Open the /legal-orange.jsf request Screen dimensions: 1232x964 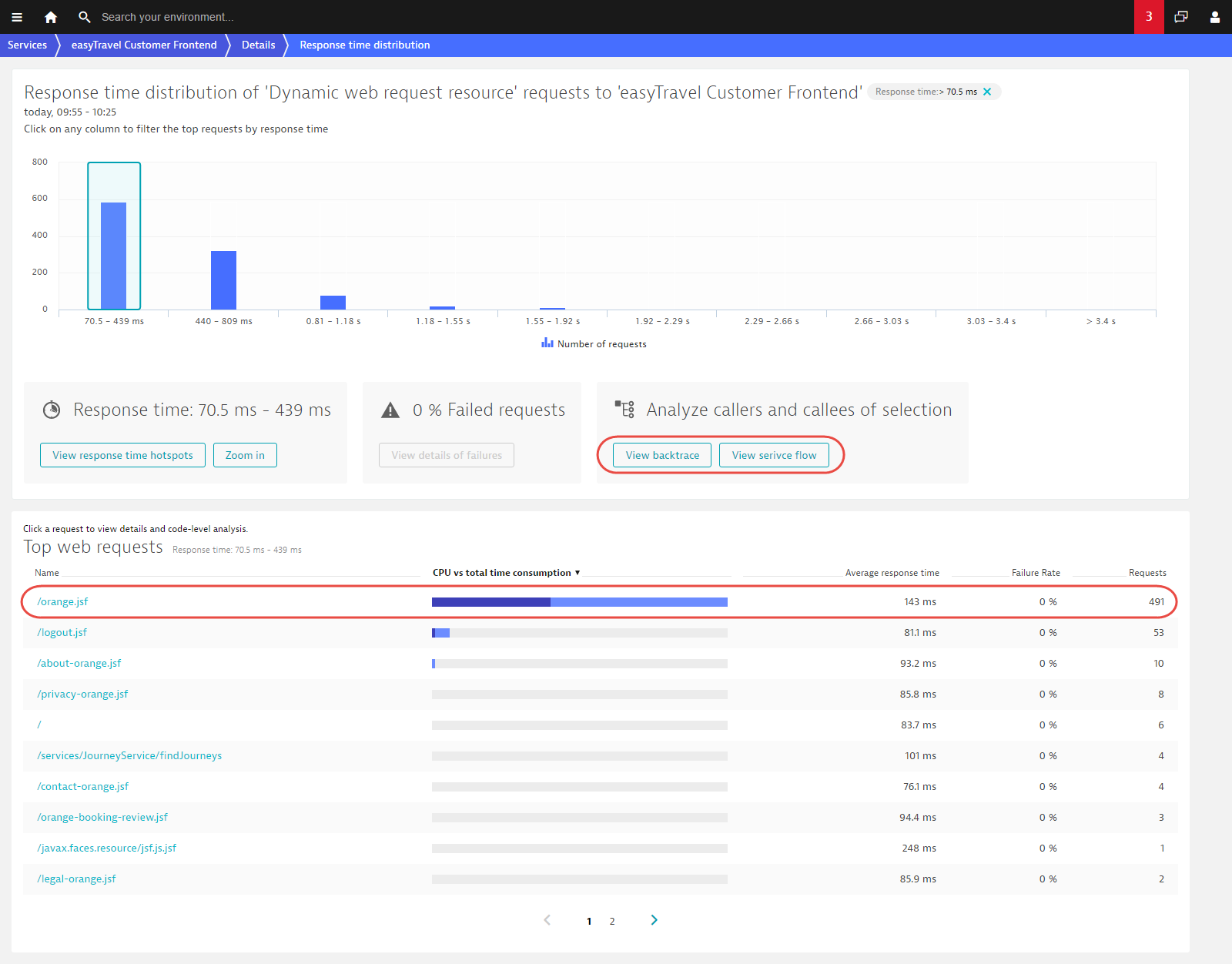[76, 879]
